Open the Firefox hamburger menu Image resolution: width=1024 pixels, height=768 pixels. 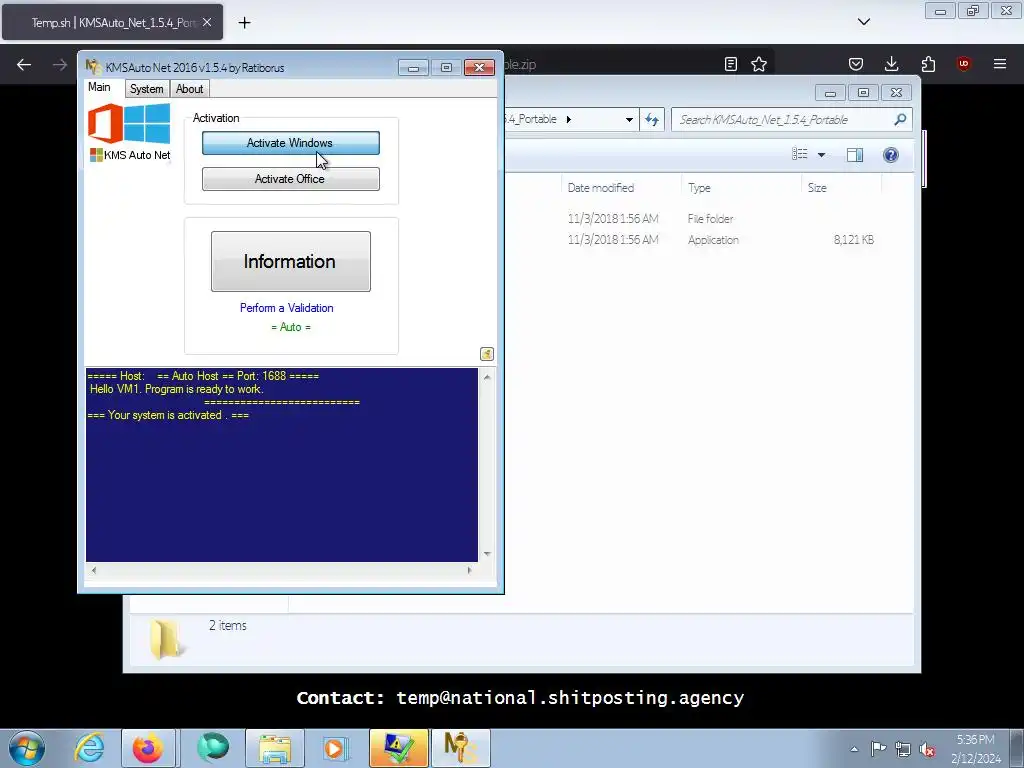coord(1000,64)
